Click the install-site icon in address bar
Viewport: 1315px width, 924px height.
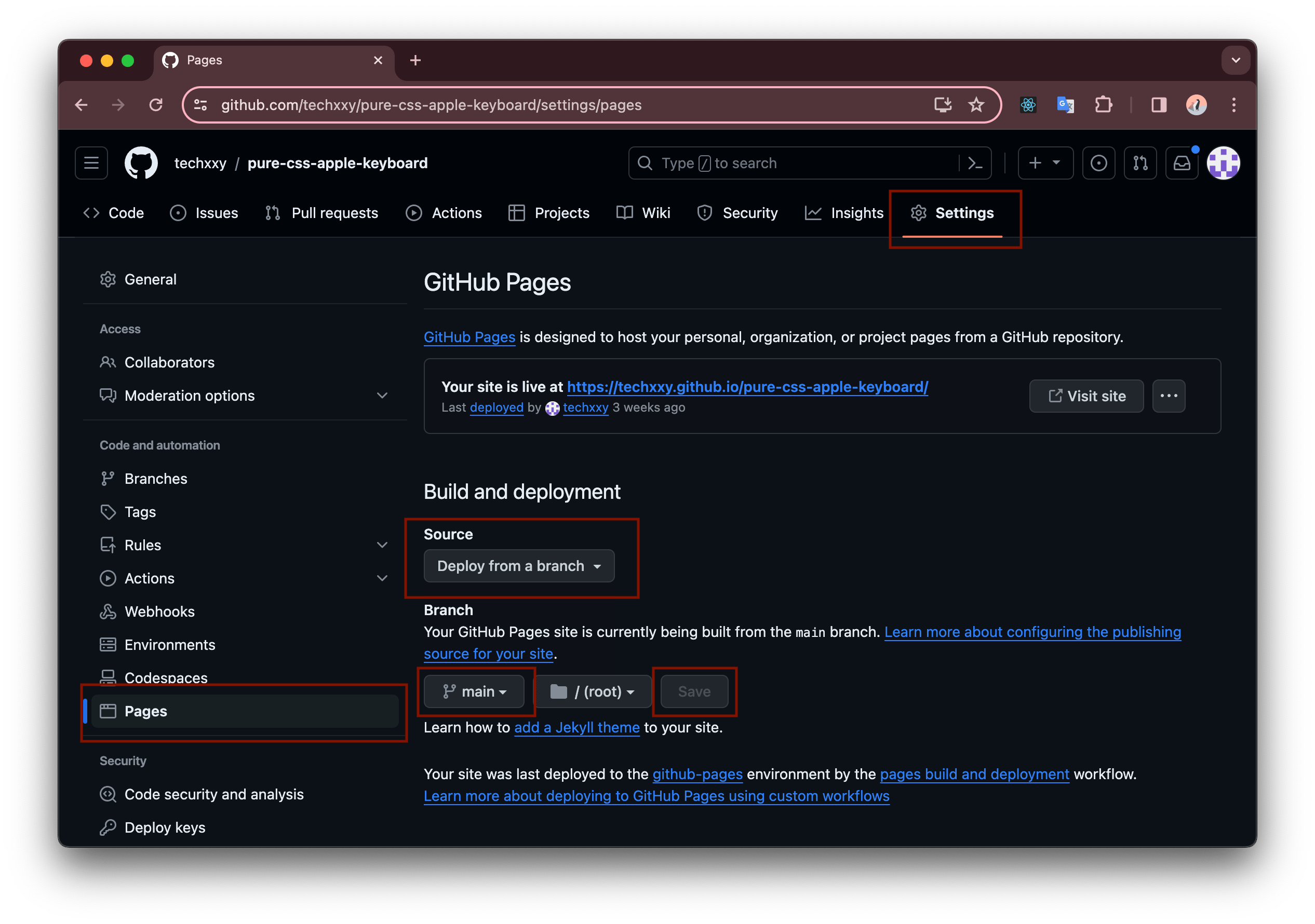[x=942, y=105]
